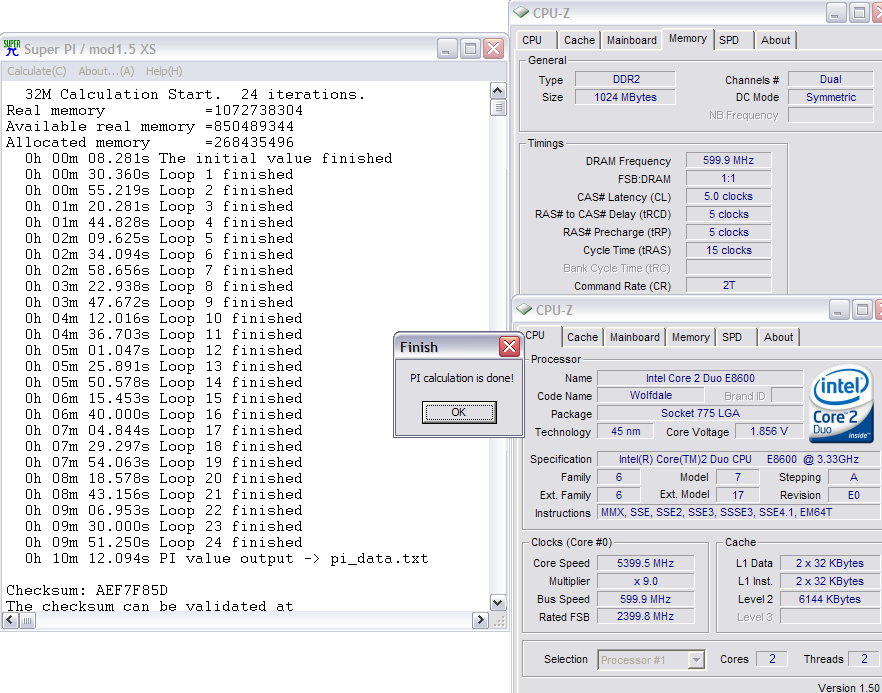Open About tab in upper CPU-Z window
Image resolution: width=882 pixels, height=693 pixels.
click(776, 40)
